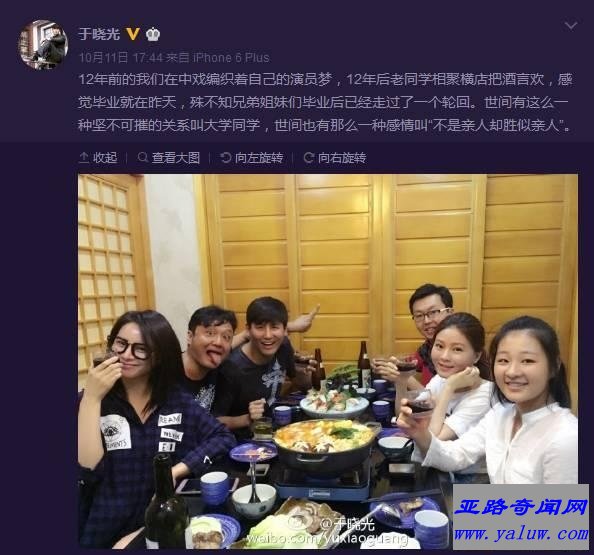This screenshot has height=555, width=594.
Task: Open the 于晓光 username link
Action: point(99,34)
